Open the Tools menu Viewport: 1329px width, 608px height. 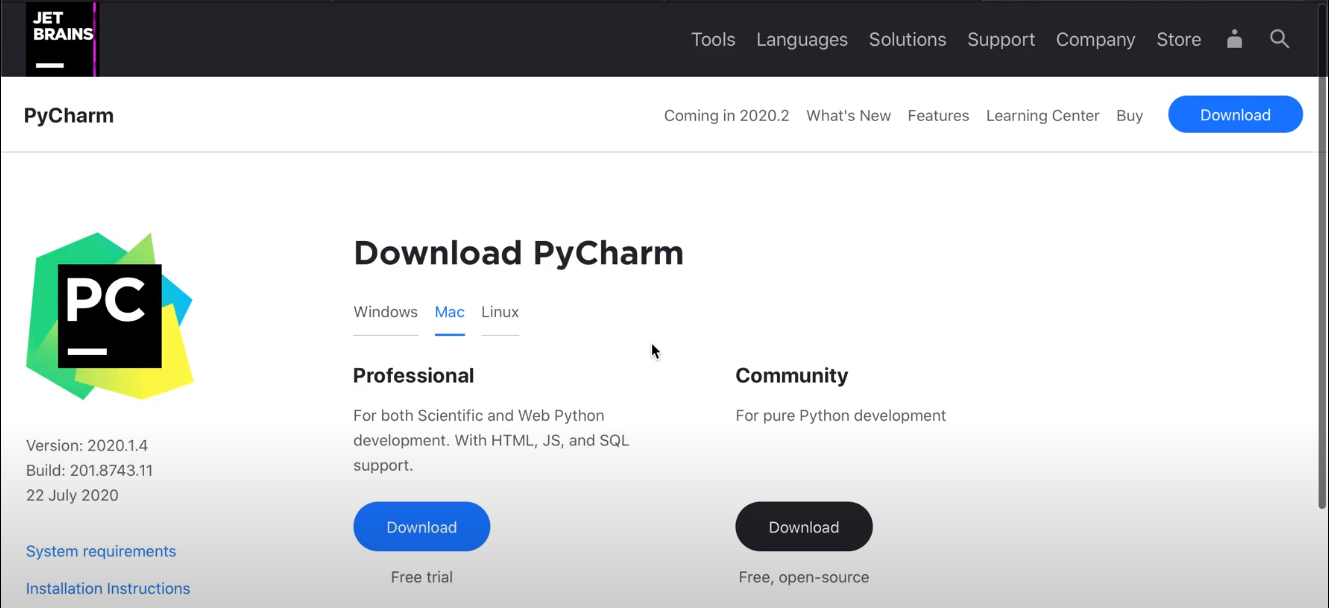713,40
